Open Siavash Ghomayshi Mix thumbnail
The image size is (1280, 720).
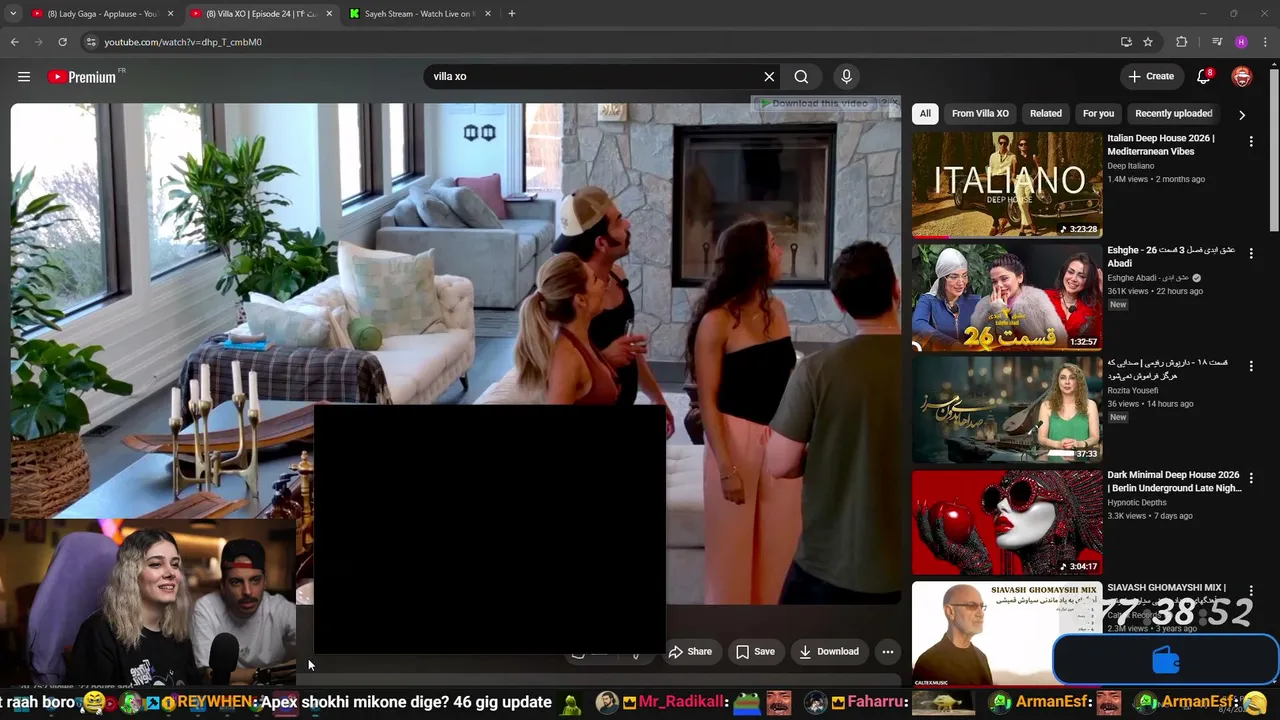1007,634
